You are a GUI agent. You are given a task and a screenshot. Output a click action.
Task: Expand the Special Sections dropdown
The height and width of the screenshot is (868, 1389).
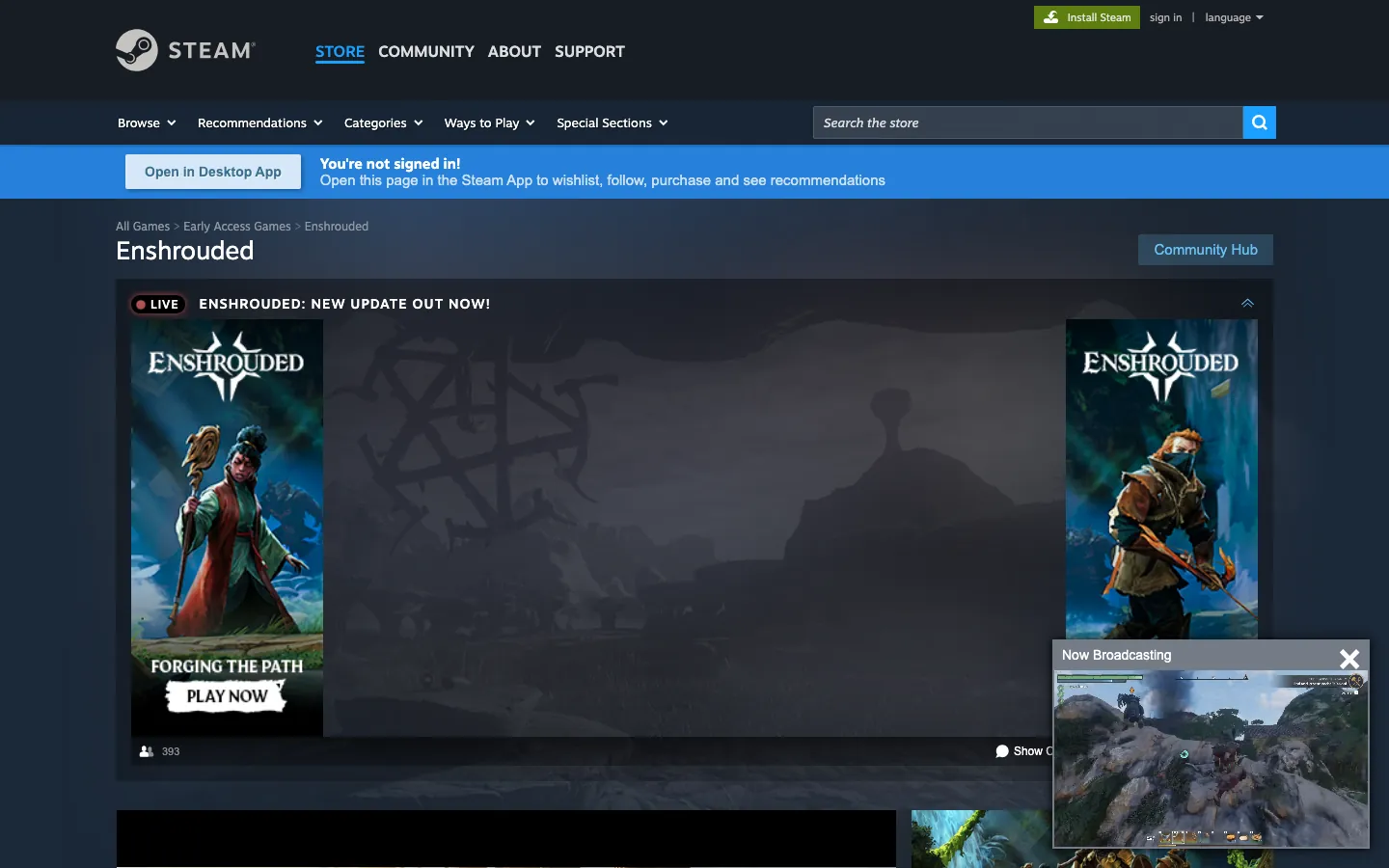click(x=612, y=122)
